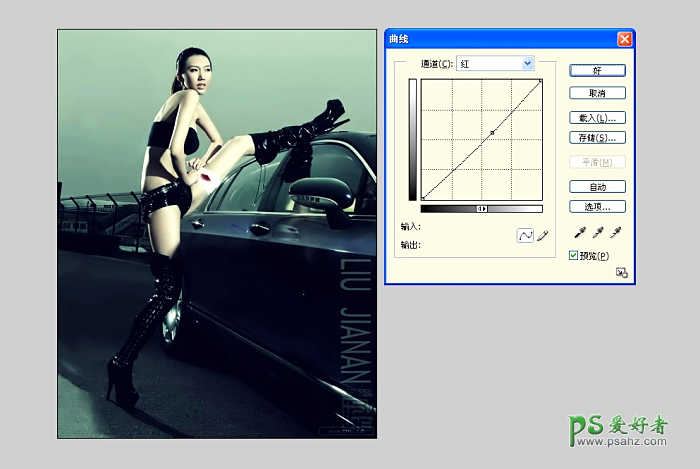Toggle the 预览 preview checkbox

573,256
